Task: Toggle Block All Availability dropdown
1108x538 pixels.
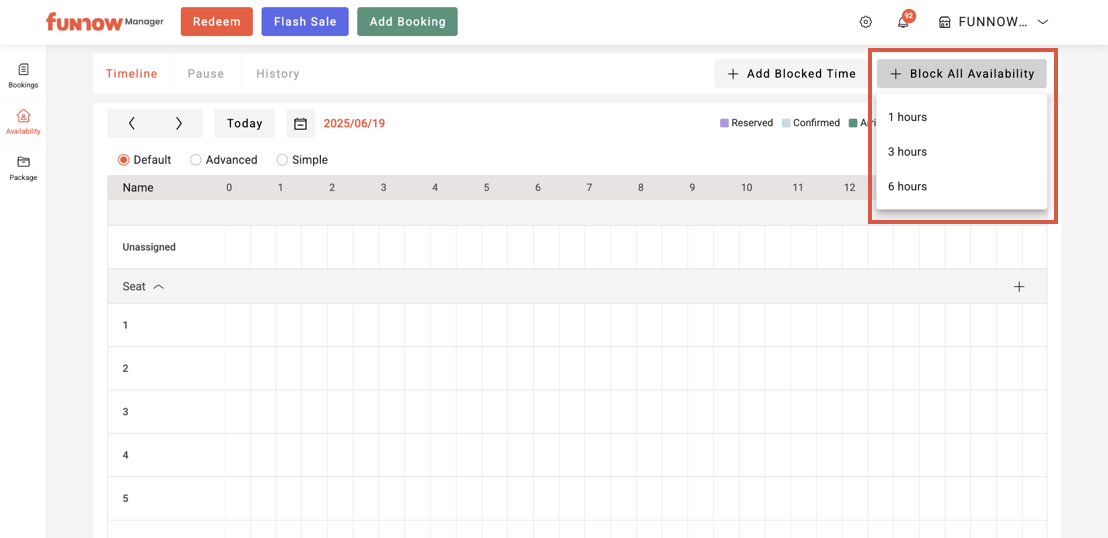Action: coord(962,74)
